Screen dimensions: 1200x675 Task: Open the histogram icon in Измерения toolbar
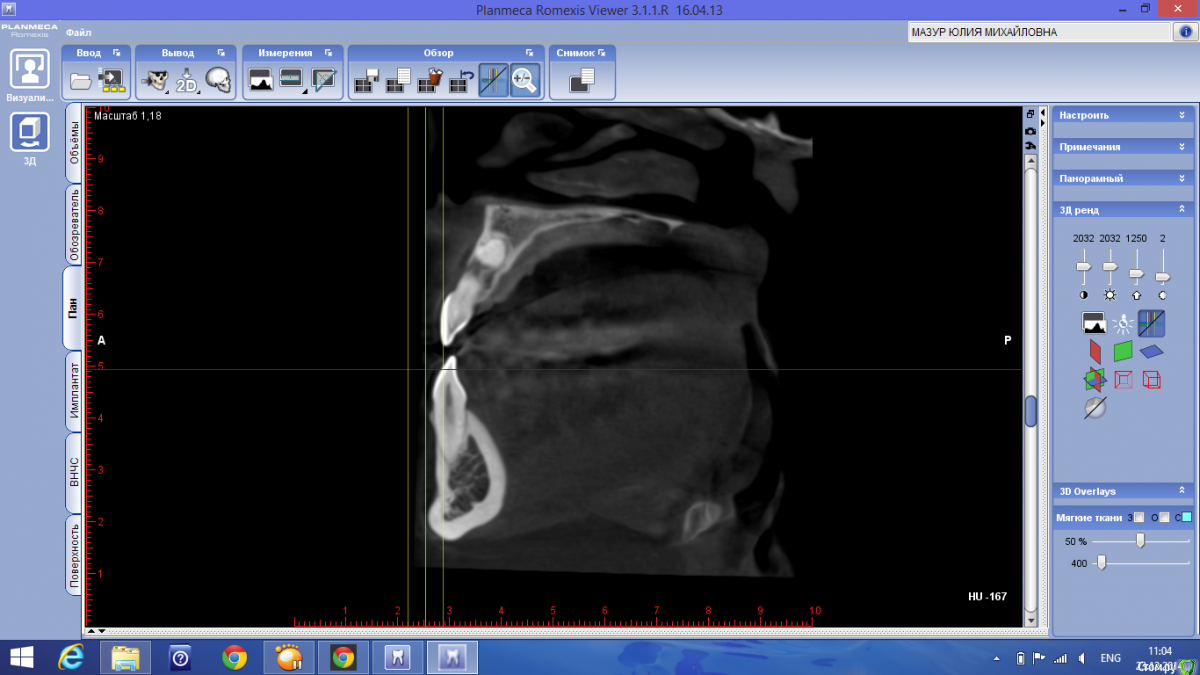261,80
